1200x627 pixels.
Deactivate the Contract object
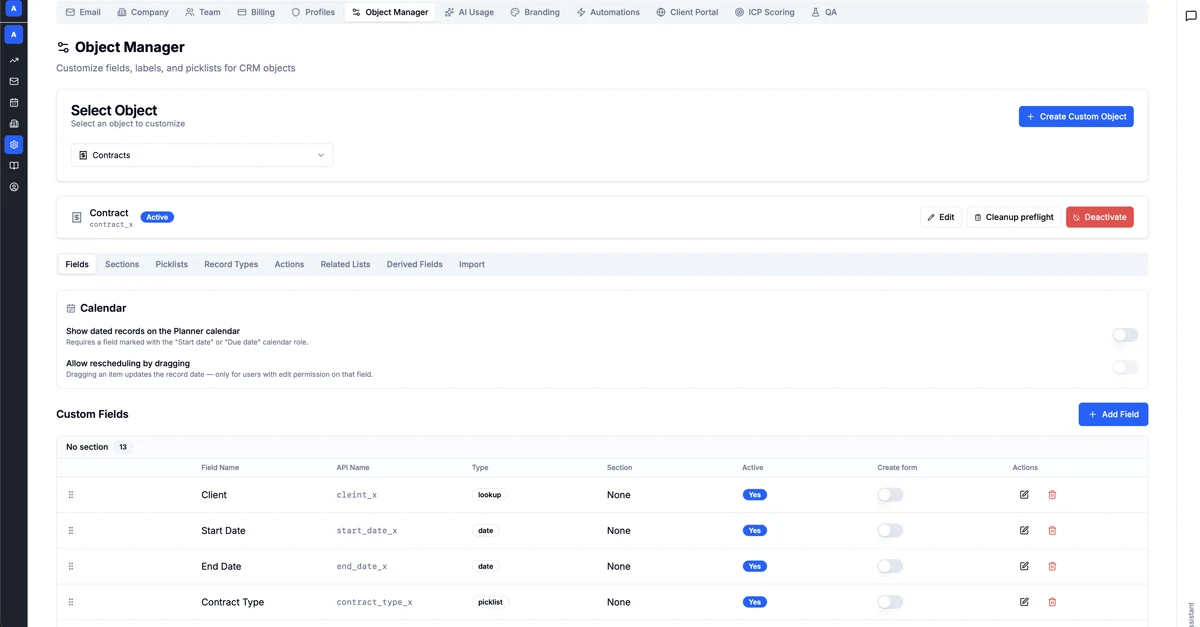tap(1100, 217)
